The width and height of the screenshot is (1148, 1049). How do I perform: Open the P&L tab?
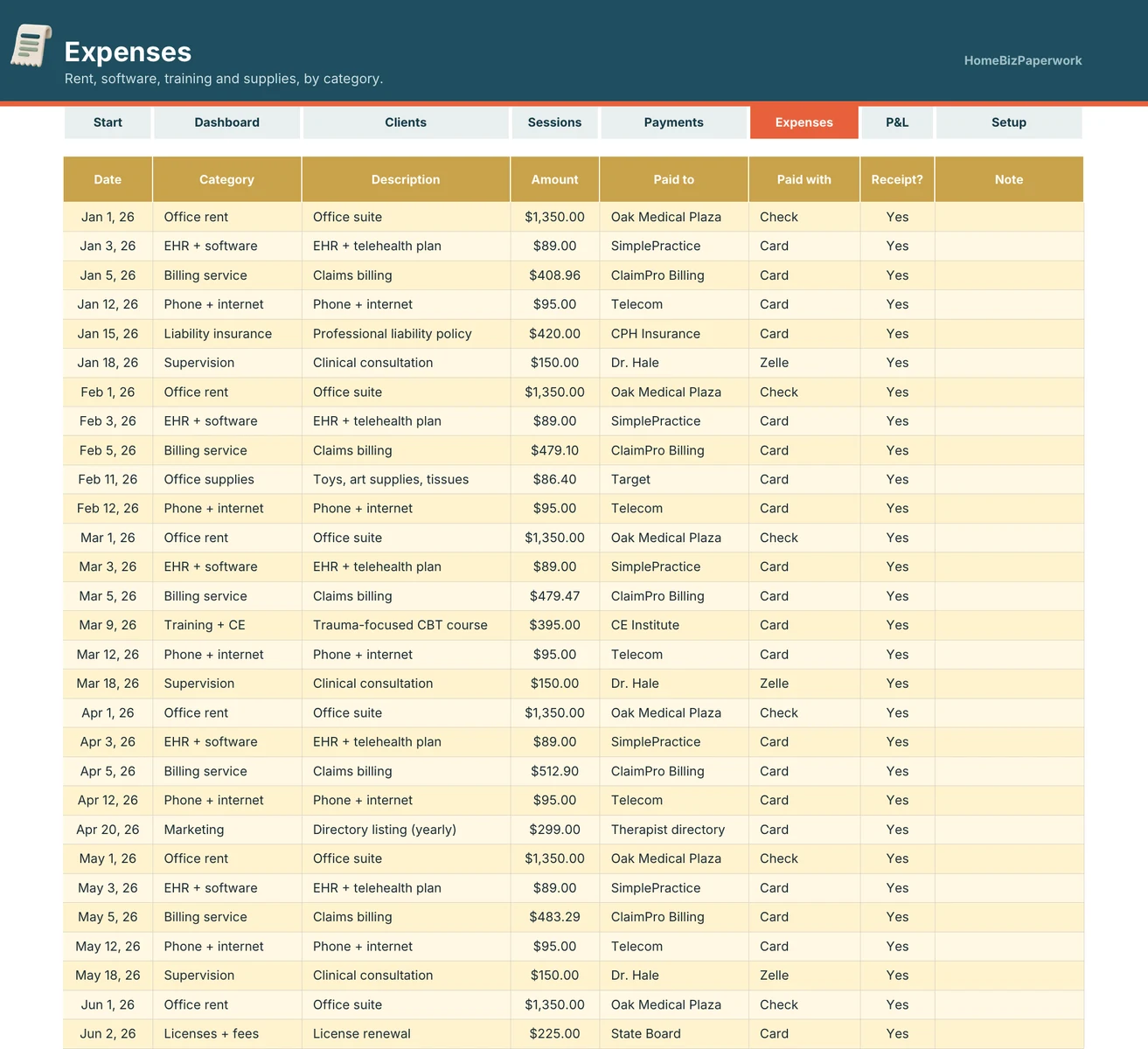pyautogui.click(x=897, y=122)
